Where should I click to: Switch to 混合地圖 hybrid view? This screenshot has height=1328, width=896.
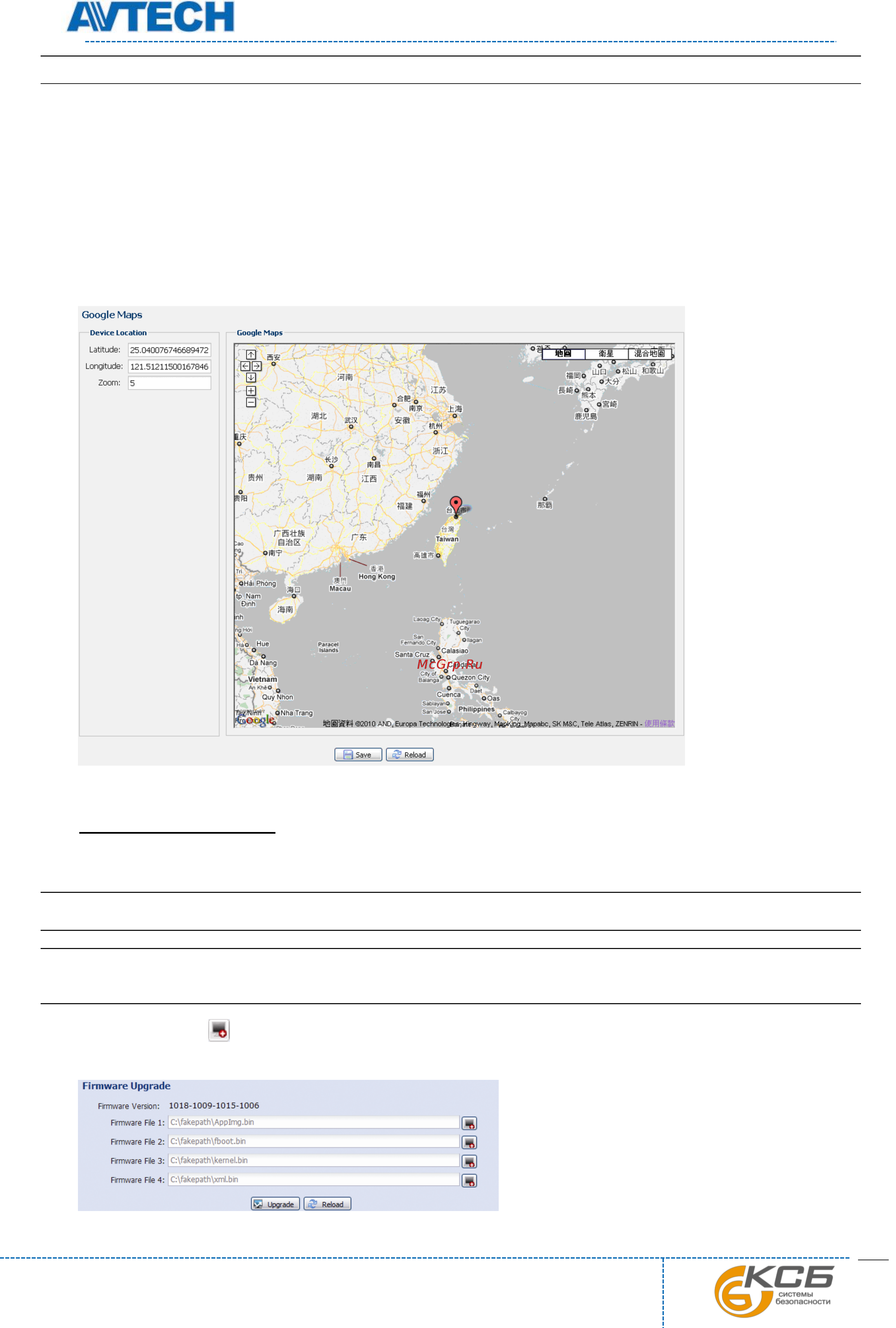(x=649, y=354)
